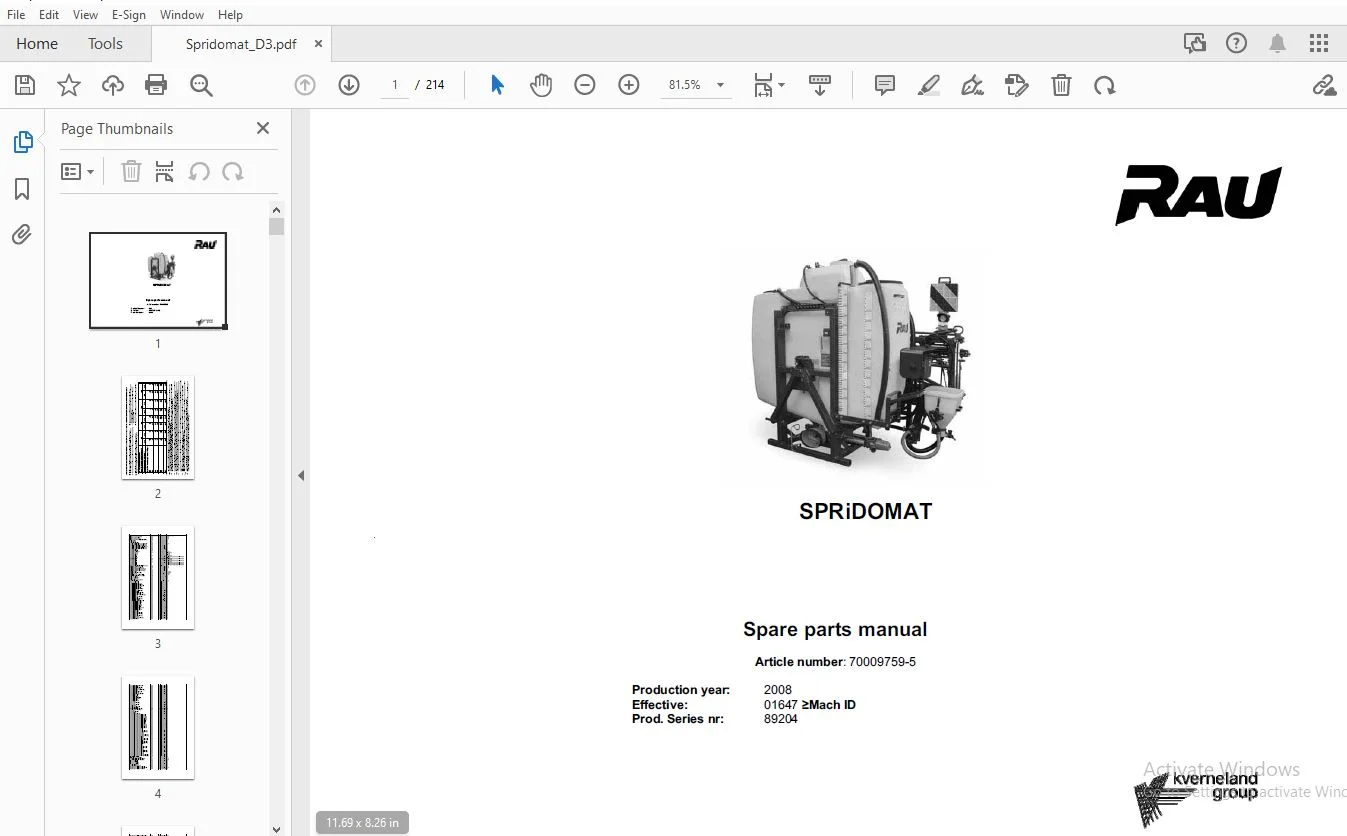Click the Page Thumbnails panel title
This screenshot has height=836, width=1347.
click(117, 128)
